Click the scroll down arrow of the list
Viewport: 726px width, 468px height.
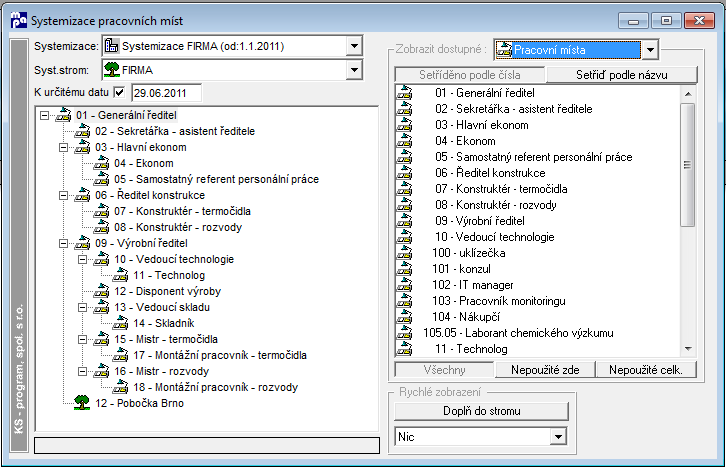point(688,349)
